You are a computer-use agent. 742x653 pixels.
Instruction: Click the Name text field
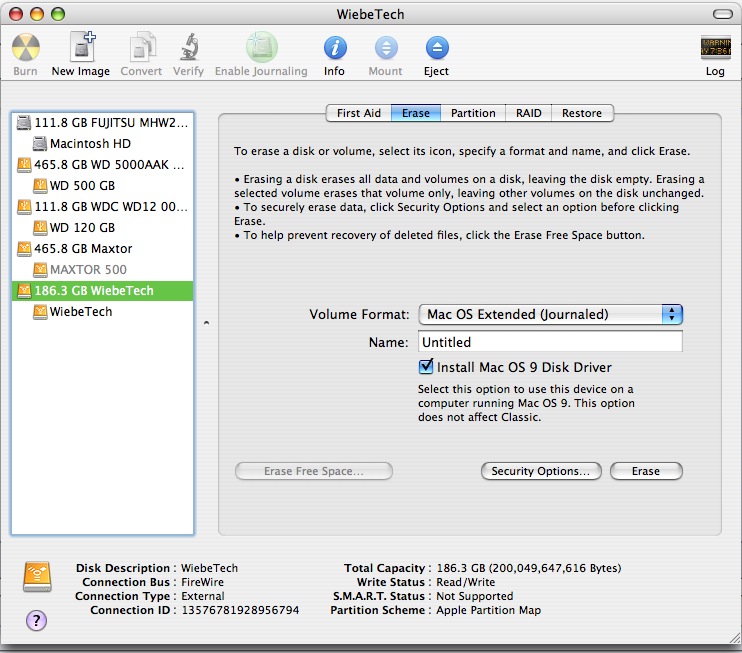tap(550, 342)
